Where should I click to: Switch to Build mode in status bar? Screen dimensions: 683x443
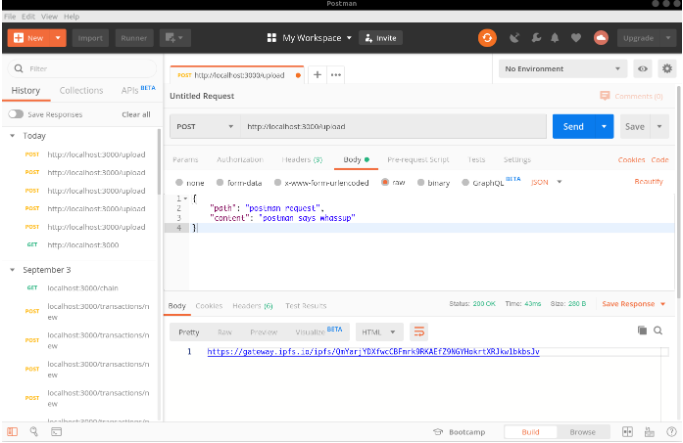[x=530, y=432]
